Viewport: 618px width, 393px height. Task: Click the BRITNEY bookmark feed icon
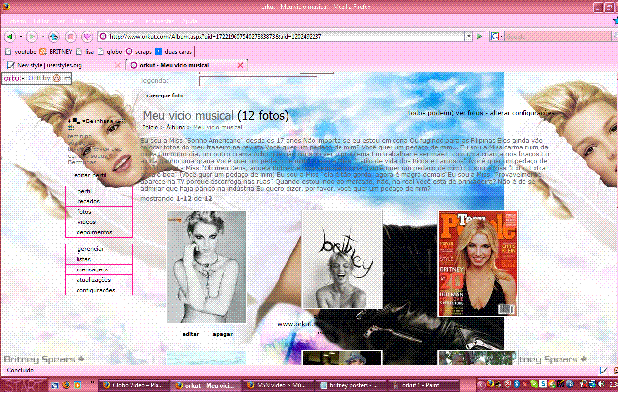pos(43,52)
